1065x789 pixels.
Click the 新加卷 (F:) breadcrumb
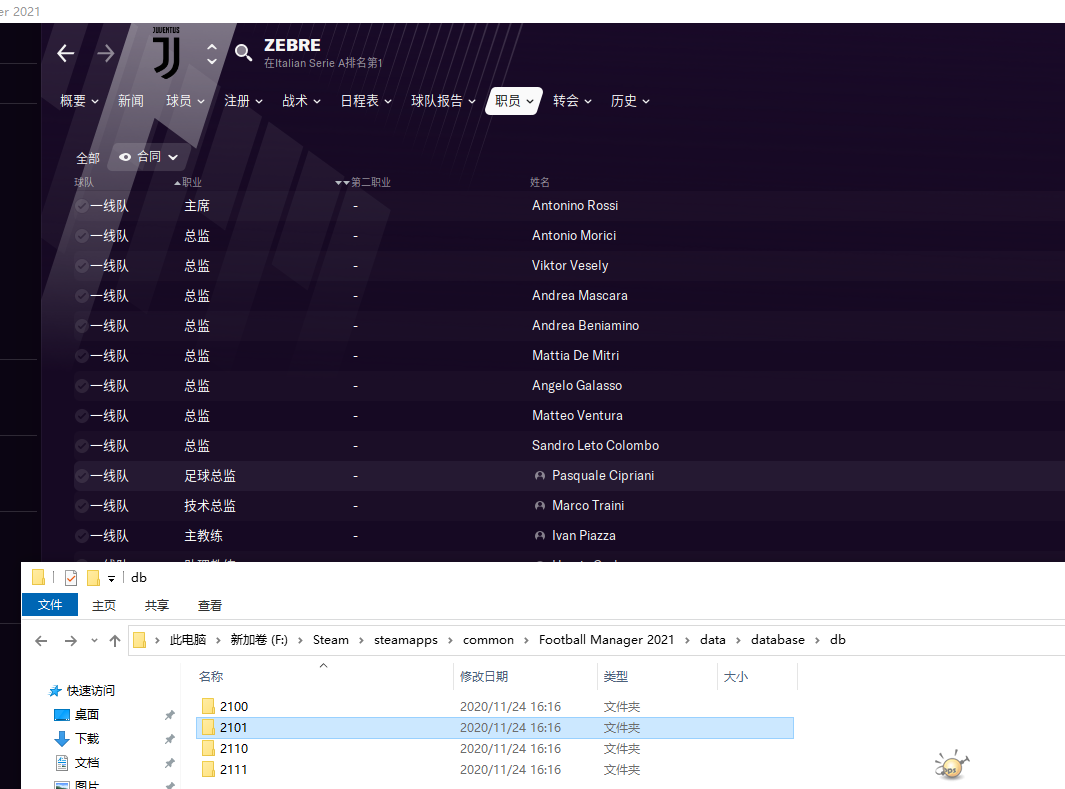(x=259, y=640)
